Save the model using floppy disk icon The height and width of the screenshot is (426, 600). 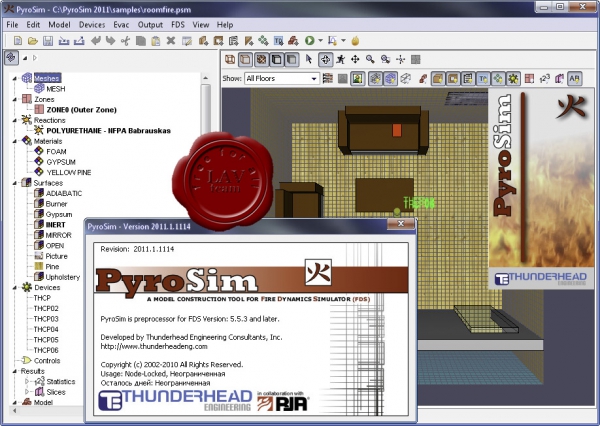pyautogui.click(x=48, y=41)
